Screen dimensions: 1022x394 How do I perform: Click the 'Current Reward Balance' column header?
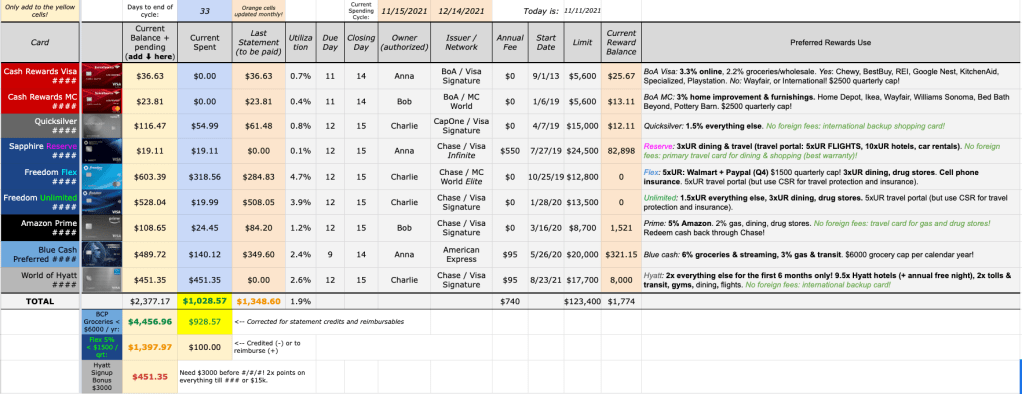point(620,42)
